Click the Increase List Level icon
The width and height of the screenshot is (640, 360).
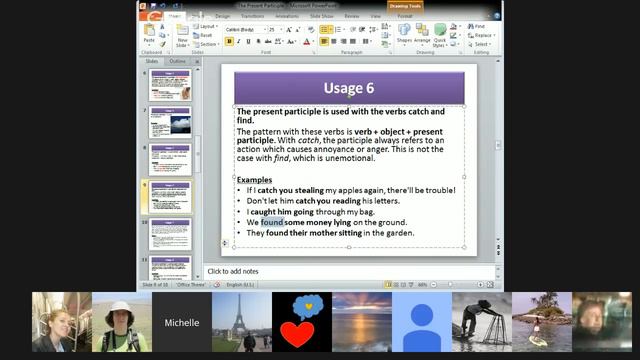[362, 29]
